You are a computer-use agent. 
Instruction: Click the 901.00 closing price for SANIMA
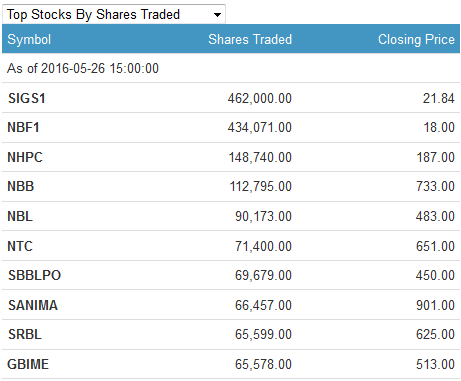(x=435, y=305)
